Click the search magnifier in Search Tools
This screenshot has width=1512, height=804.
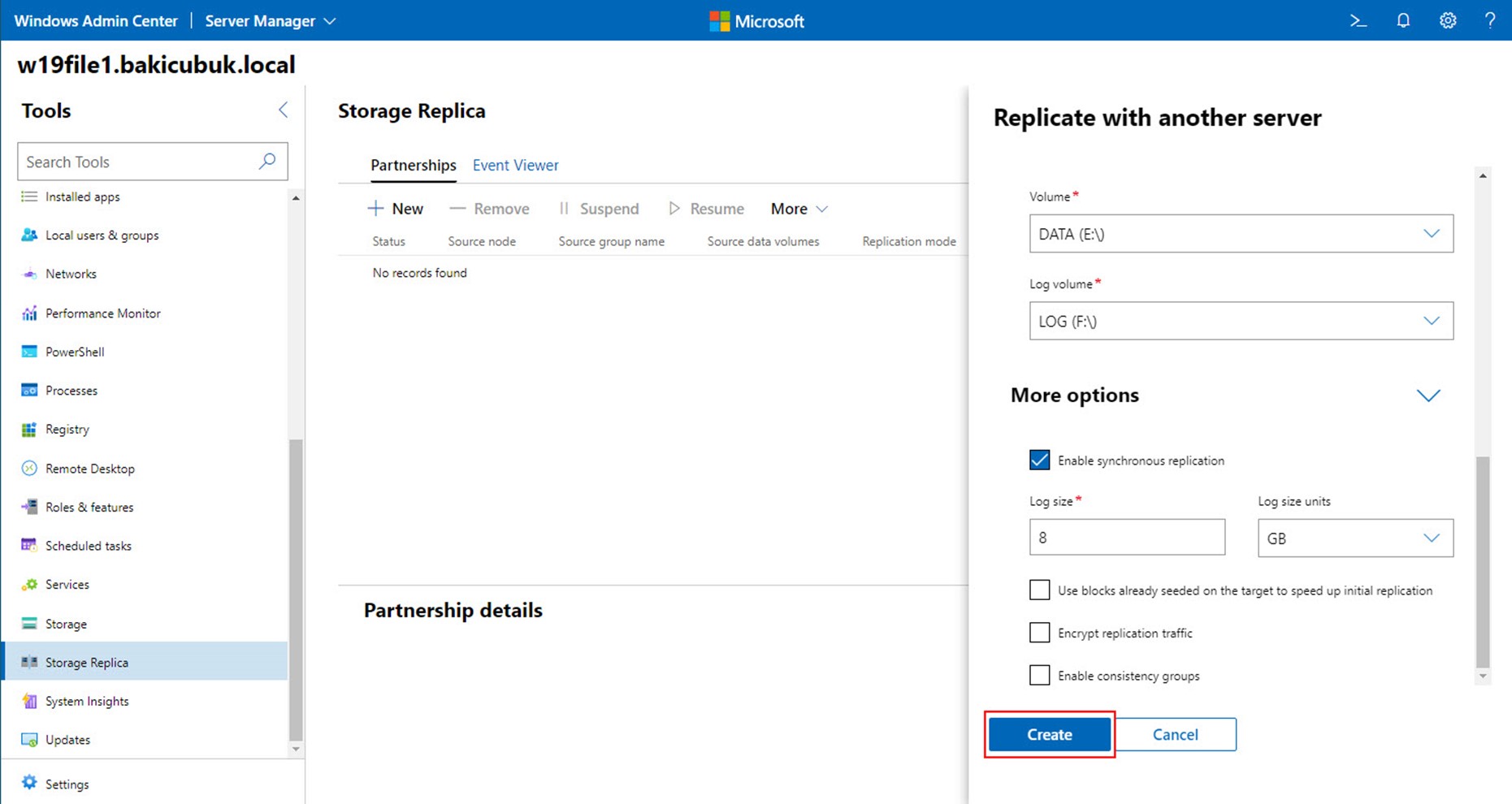(x=266, y=161)
